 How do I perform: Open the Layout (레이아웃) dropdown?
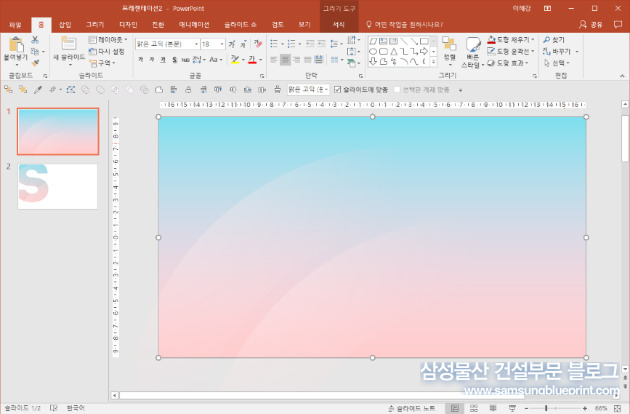click(x=108, y=40)
